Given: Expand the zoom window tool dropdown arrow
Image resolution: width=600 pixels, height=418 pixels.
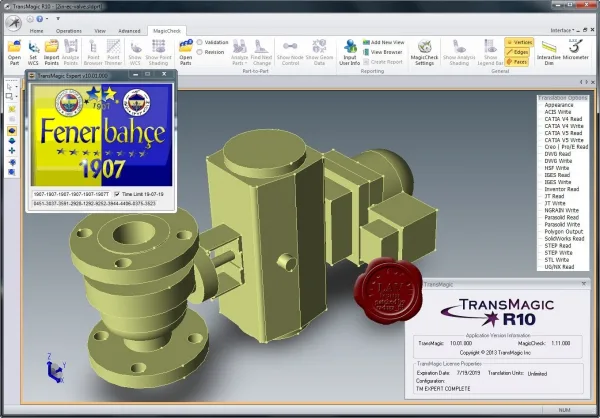Looking at the screenshot, I should [16, 96].
